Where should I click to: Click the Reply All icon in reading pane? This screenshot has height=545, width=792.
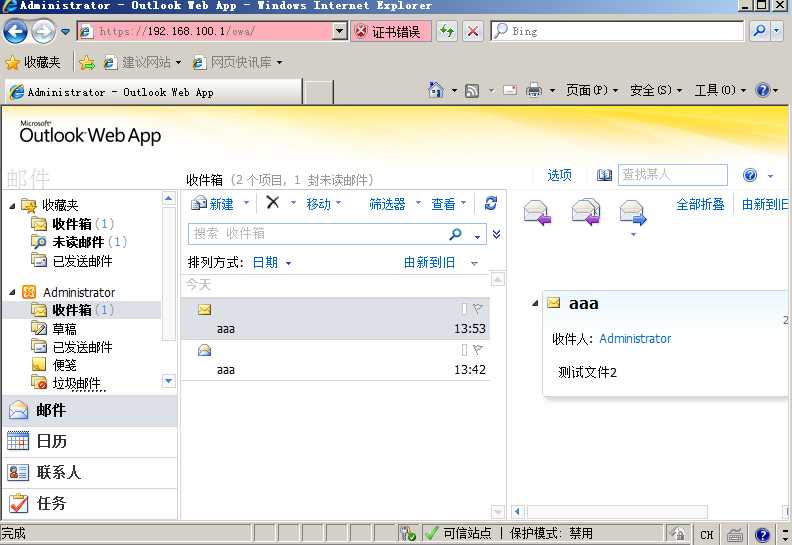coord(585,212)
